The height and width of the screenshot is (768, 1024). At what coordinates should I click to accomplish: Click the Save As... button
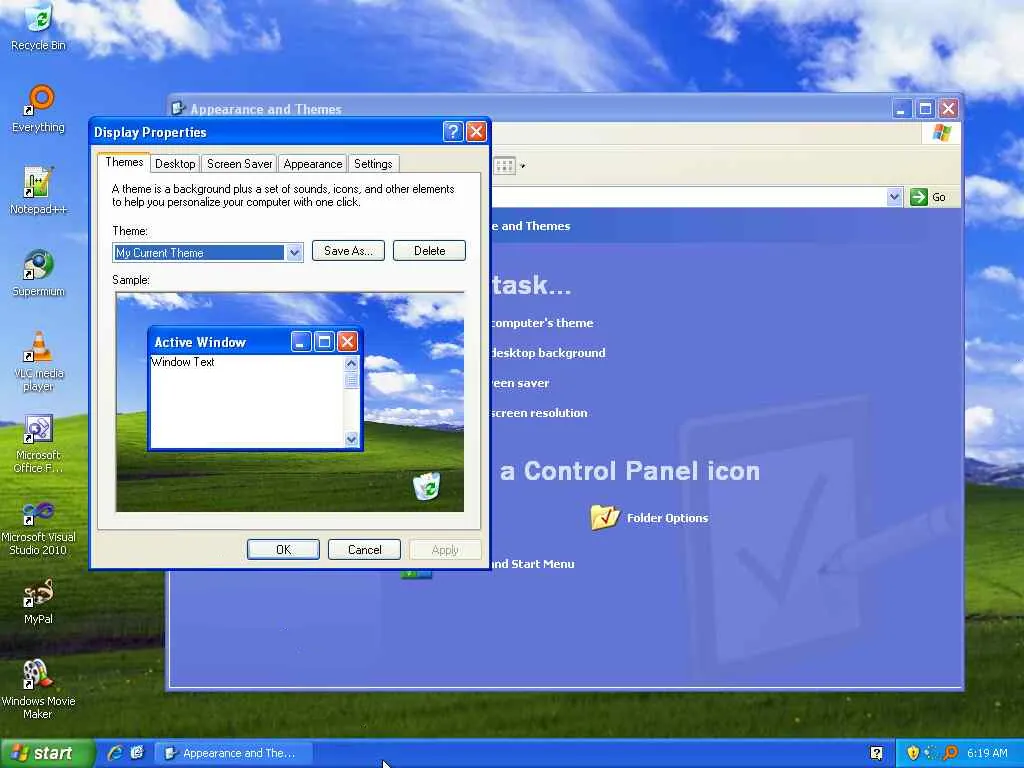(x=348, y=251)
